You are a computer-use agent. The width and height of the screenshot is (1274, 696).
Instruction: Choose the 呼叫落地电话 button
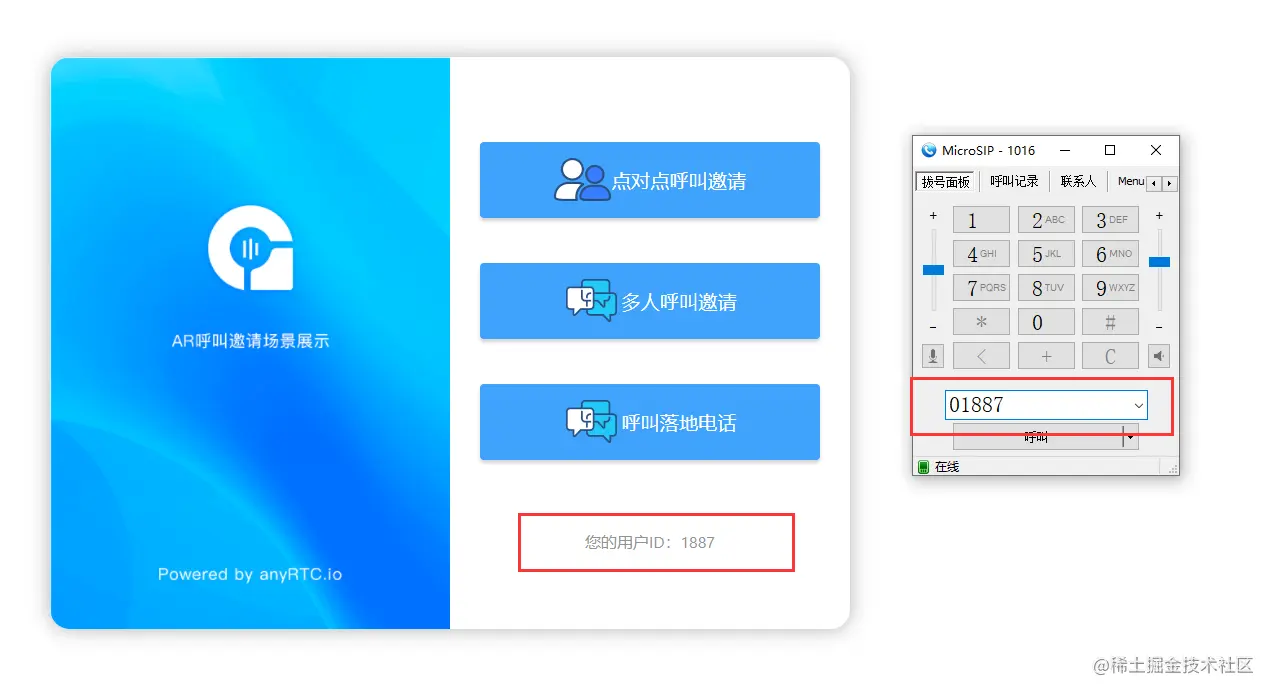650,422
